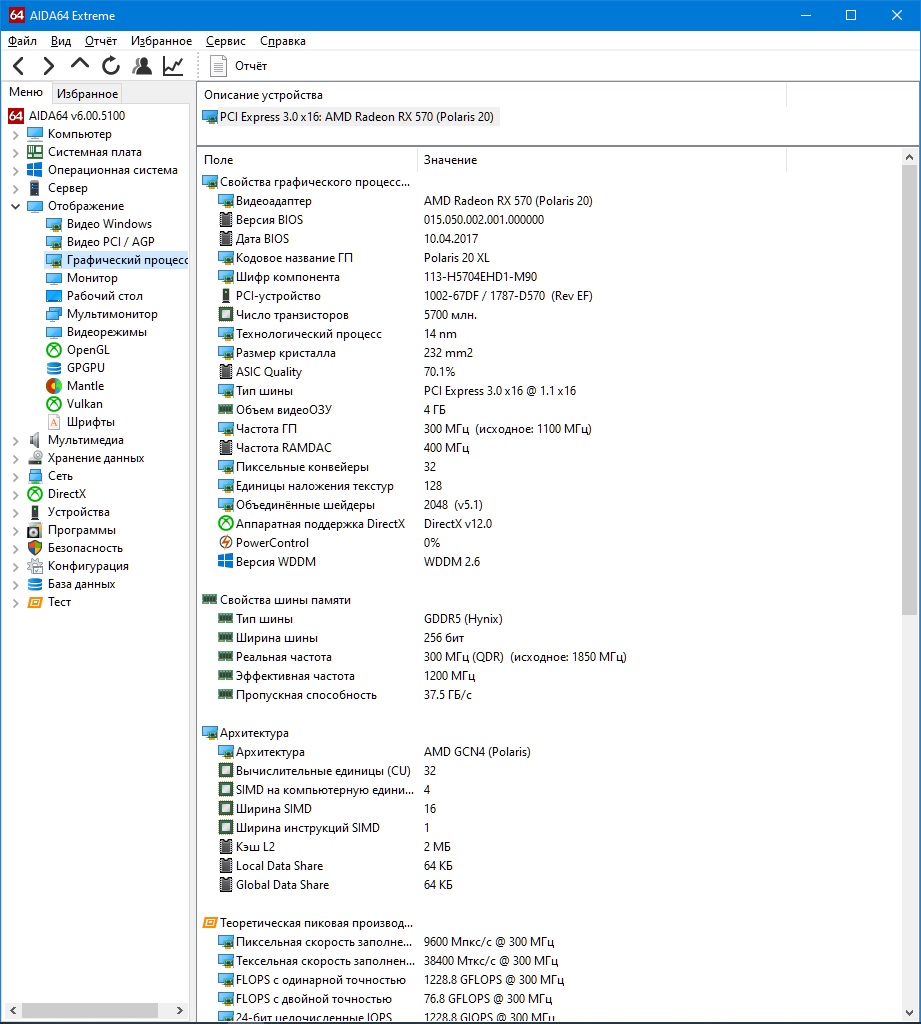The width and height of the screenshot is (921, 1024).
Task: Click the Безопасность shield icon
Action: pyautogui.click(x=35, y=548)
